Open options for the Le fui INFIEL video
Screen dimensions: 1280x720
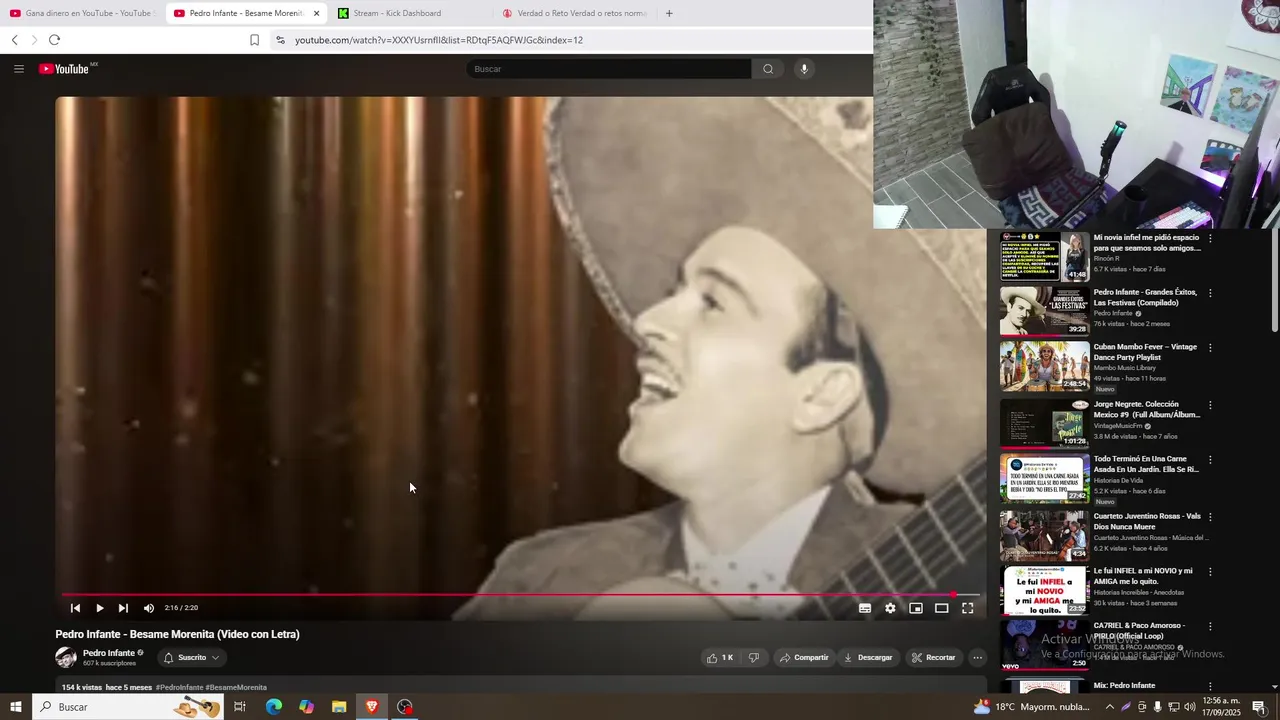(1210, 573)
